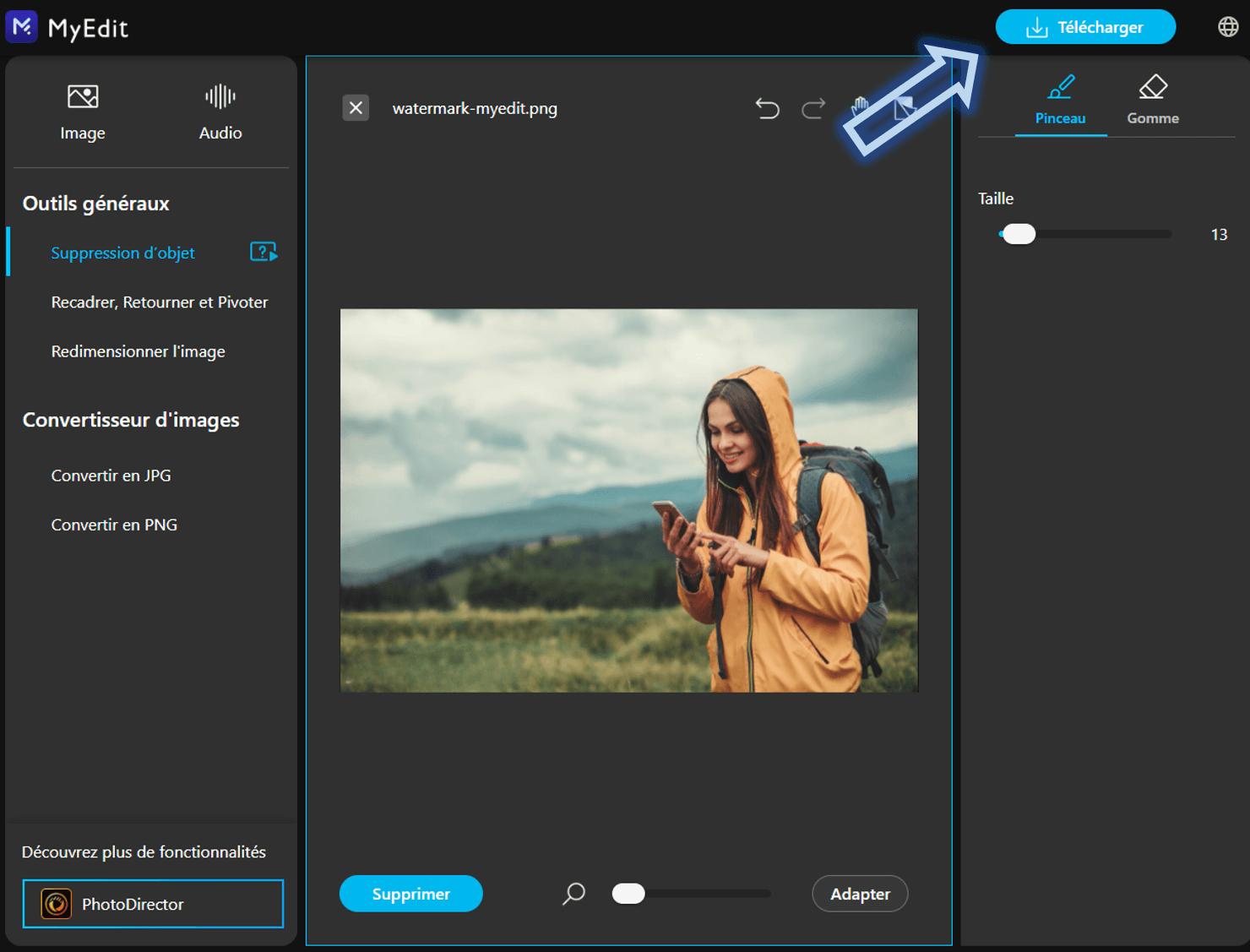Select Recadrer, Retourner et Pivoter tool
Viewport: 1250px width, 952px height.
(x=160, y=302)
